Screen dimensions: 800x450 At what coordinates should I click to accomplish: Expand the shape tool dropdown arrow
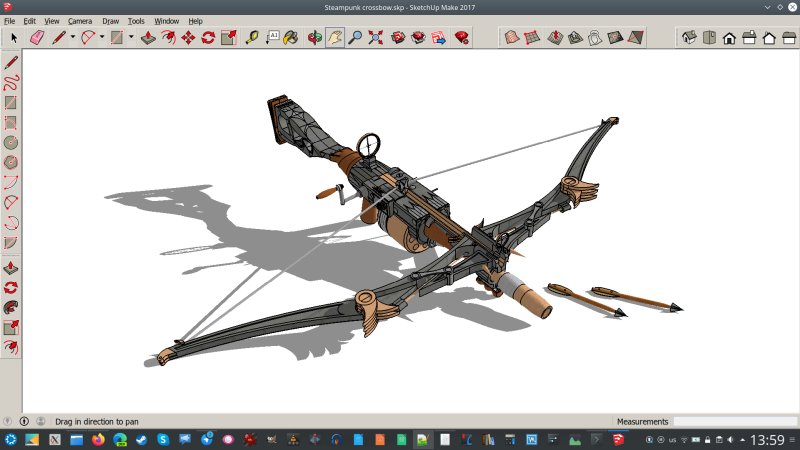point(130,38)
